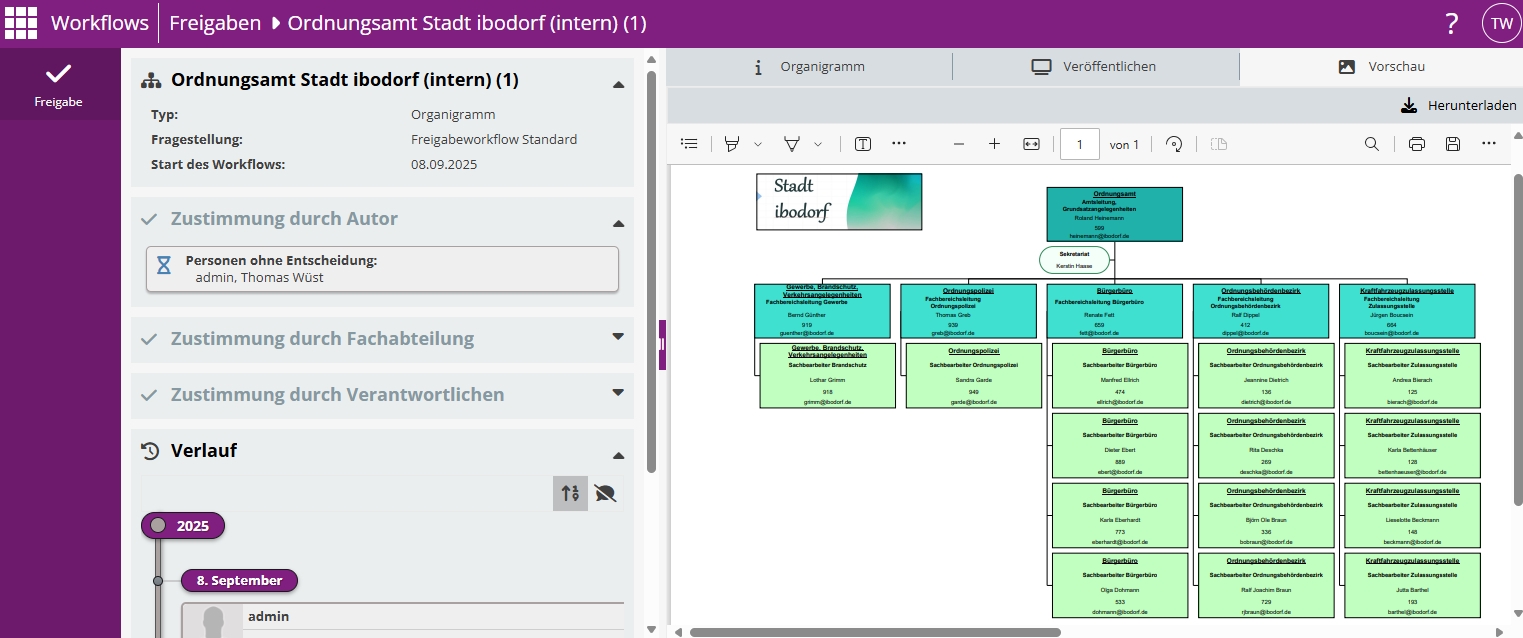
Task: Click the Sandra Garde Sachbearbeiter box
Action: pyautogui.click(x=974, y=376)
